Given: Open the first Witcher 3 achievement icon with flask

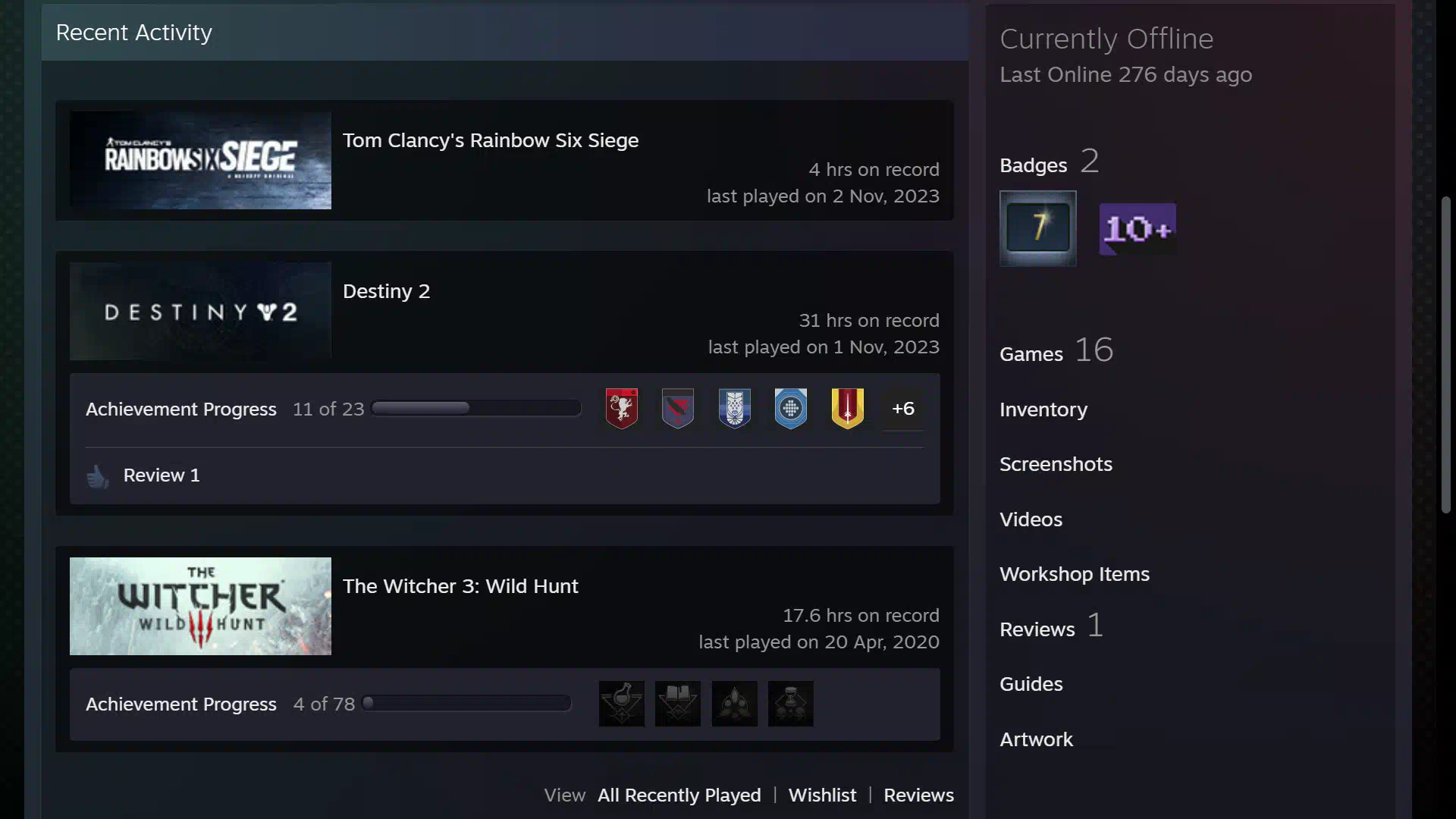Looking at the screenshot, I should click(622, 704).
